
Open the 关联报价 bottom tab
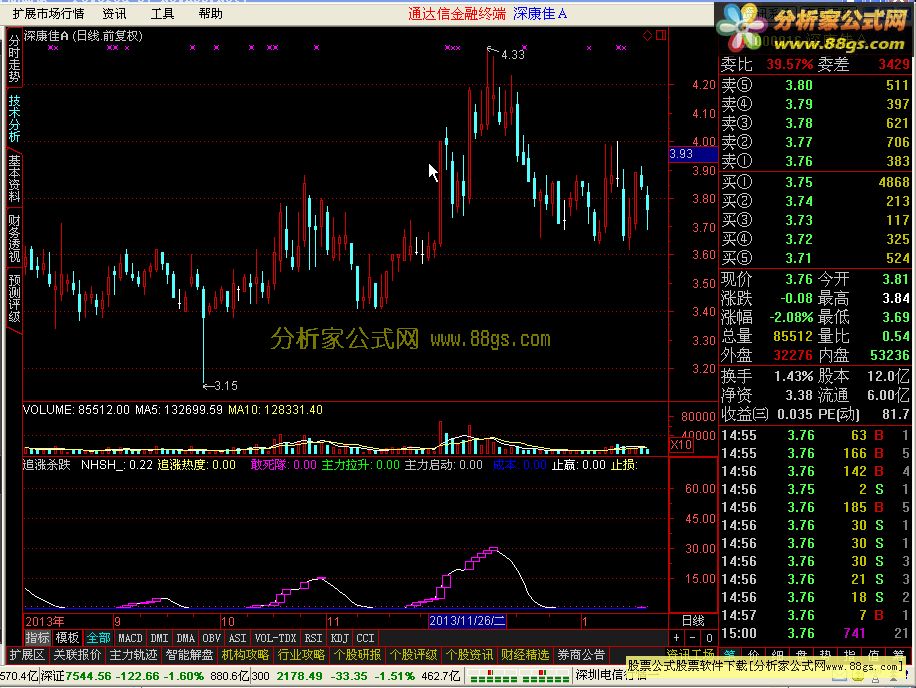pyautogui.click(x=77, y=655)
